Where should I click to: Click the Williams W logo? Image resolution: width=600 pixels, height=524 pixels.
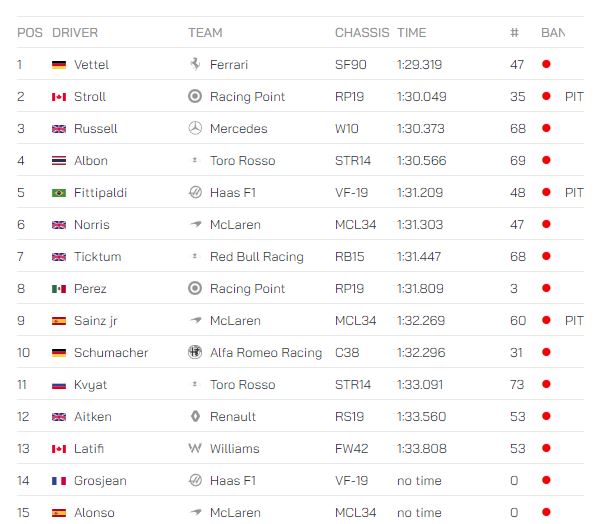pyautogui.click(x=195, y=447)
